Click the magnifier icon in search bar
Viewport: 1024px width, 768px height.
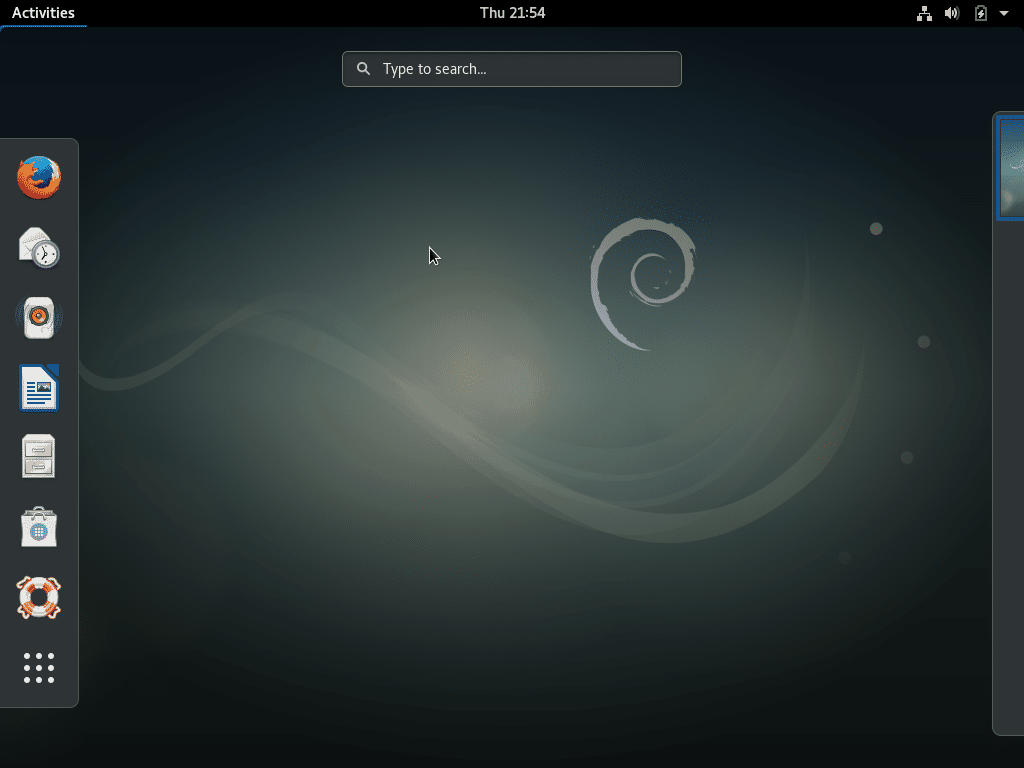364,68
